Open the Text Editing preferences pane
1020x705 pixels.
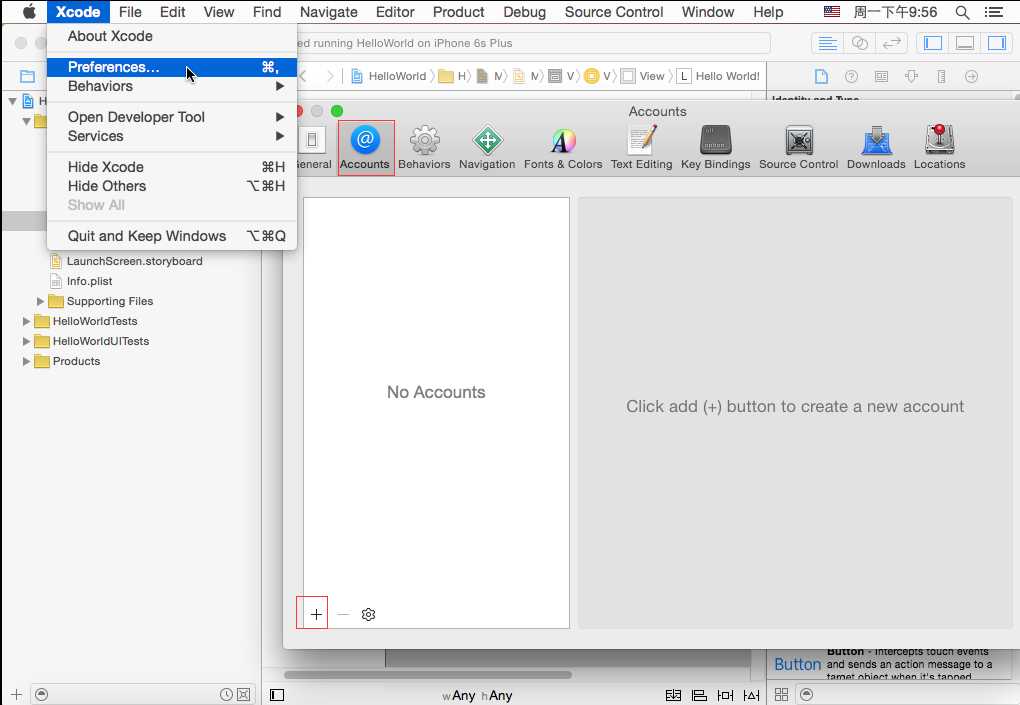click(x=641, y=148)
